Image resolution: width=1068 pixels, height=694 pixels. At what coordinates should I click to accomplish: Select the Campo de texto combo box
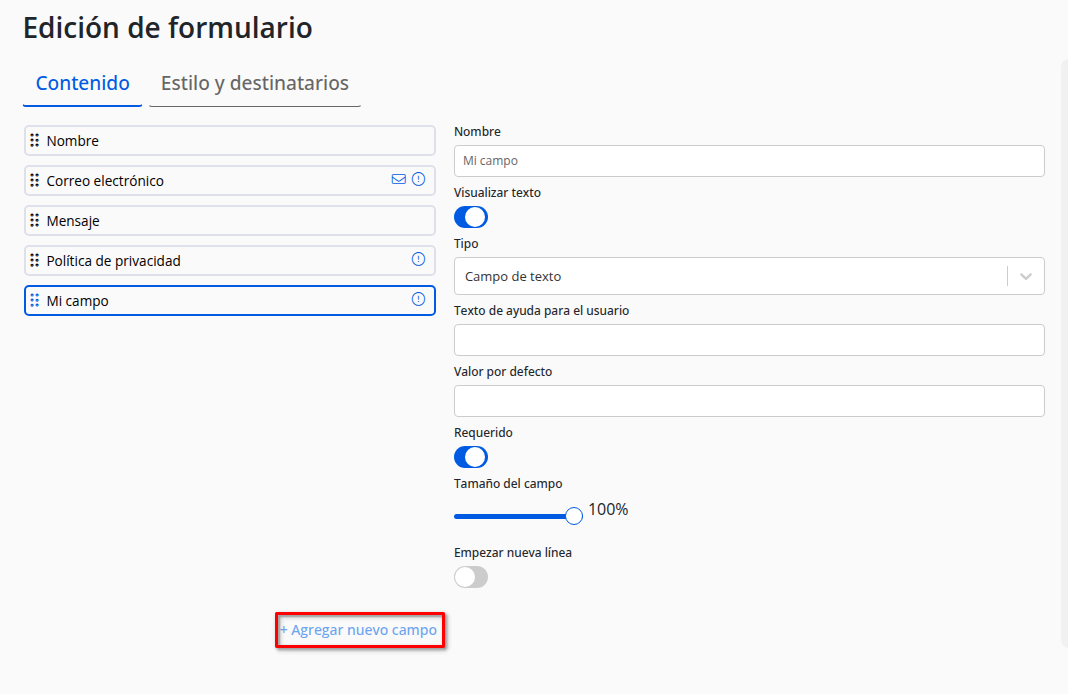click(x=730, y=277)
